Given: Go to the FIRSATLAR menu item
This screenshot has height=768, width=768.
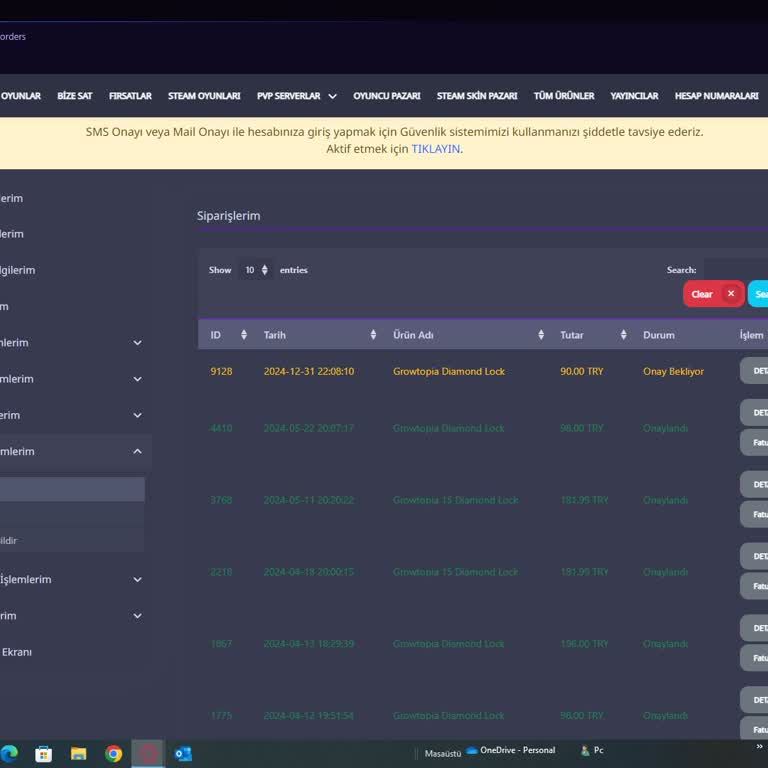Looking at the screenshot, I should [x=130, y=96].
